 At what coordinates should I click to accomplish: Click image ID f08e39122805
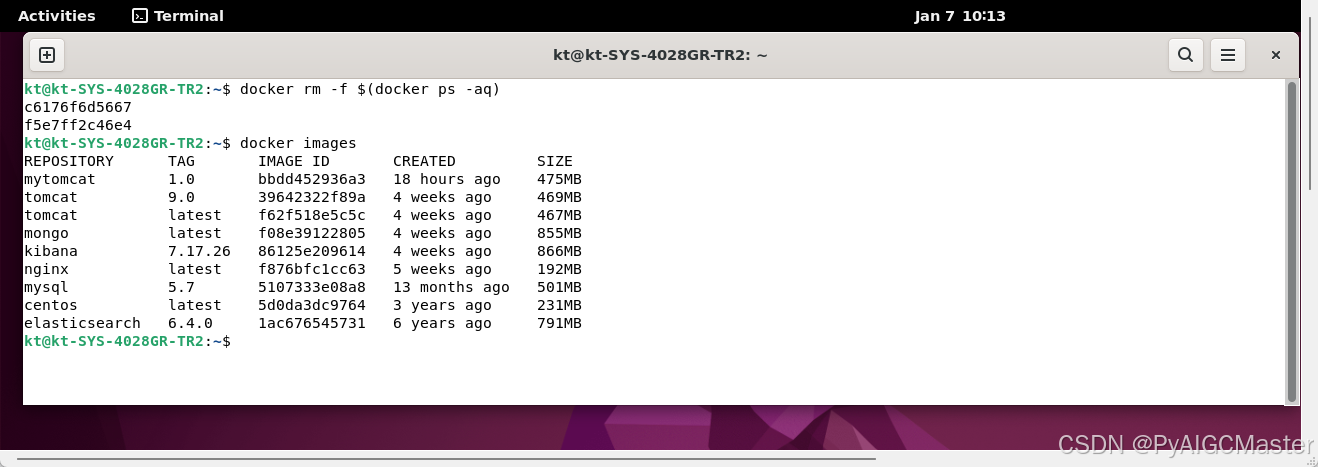pos(312,233)
